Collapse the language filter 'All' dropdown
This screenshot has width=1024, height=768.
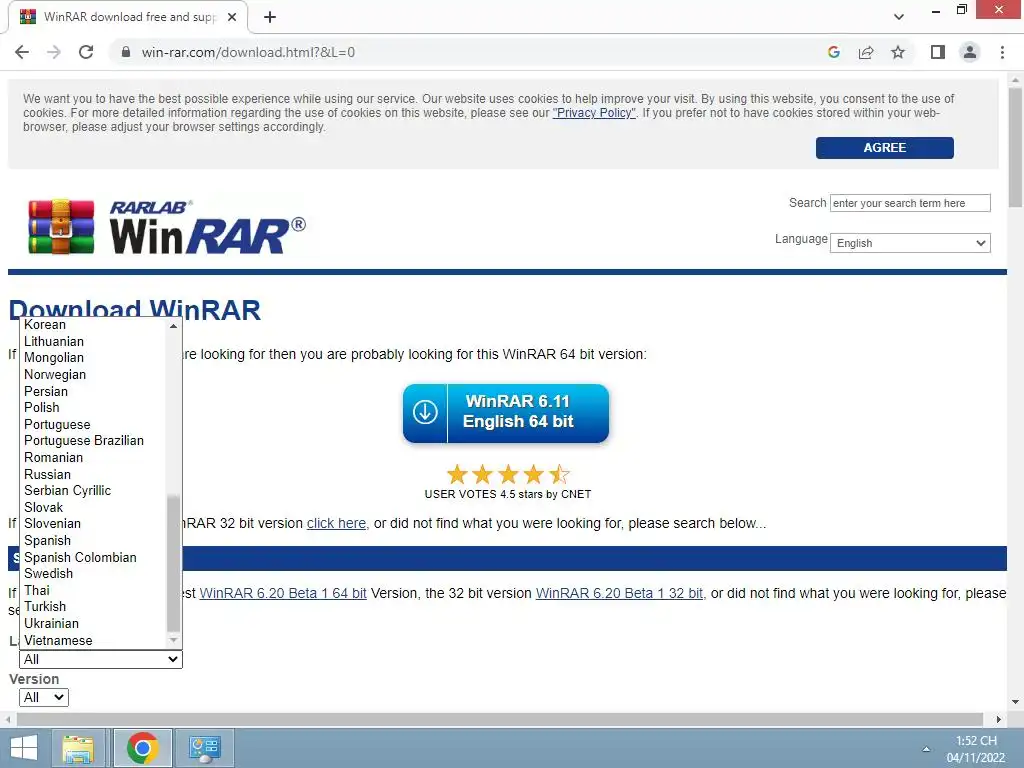click(x=101, y=660)
